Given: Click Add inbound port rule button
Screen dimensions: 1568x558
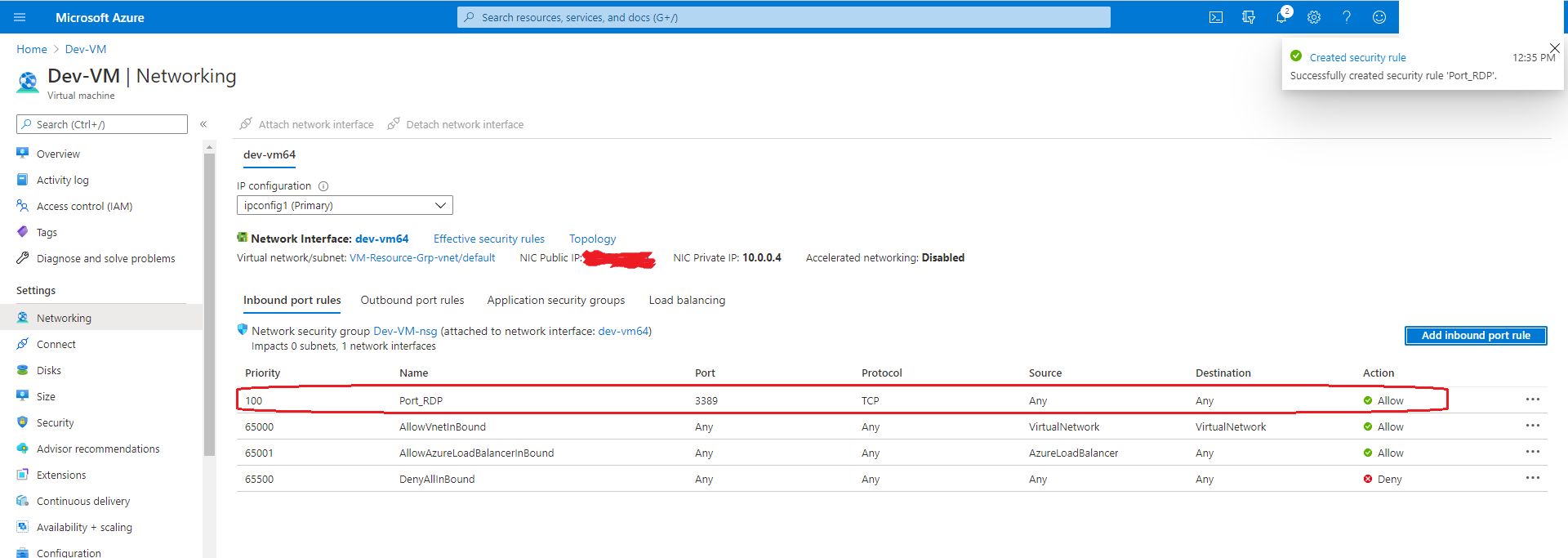Looking at the screenshot, I should tap(1476, 335).
